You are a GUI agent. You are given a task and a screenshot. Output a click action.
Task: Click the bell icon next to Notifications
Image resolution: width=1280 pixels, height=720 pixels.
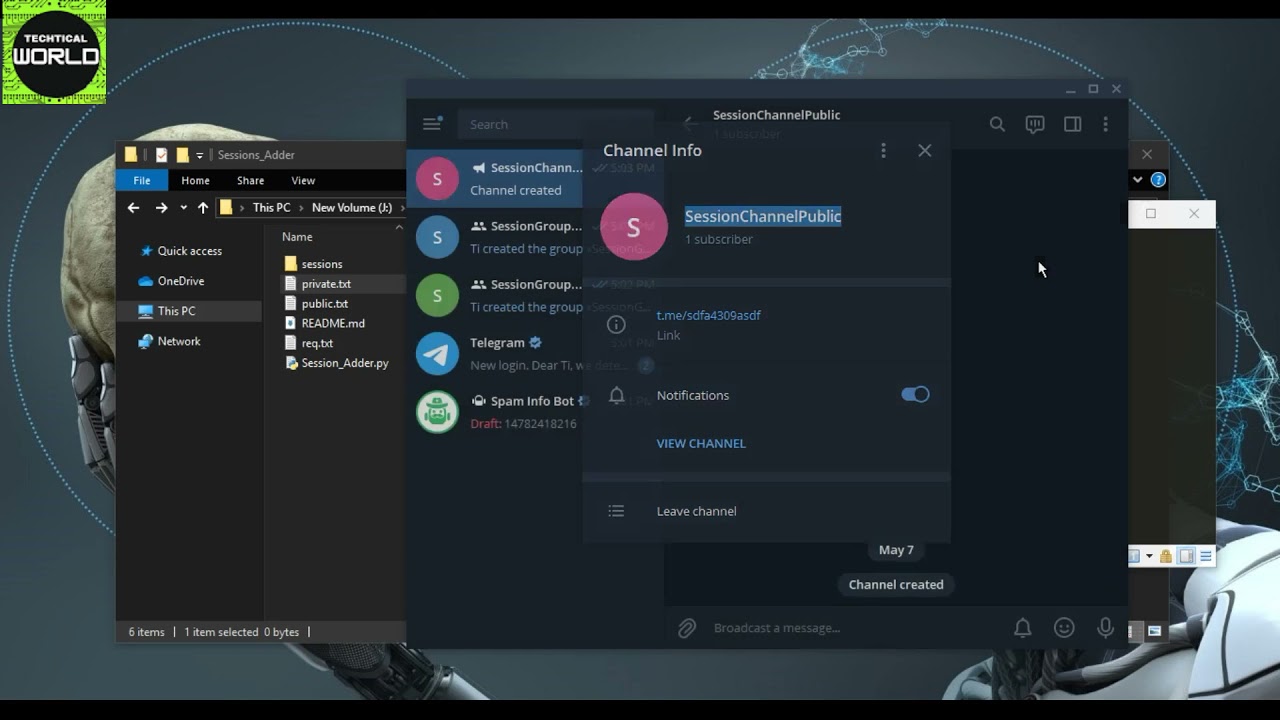point(617,395)
